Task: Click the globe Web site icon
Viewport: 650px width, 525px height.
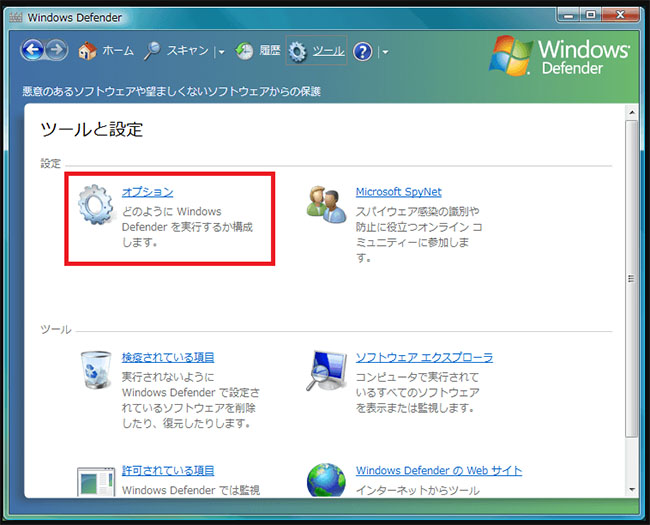Action: 326,480
